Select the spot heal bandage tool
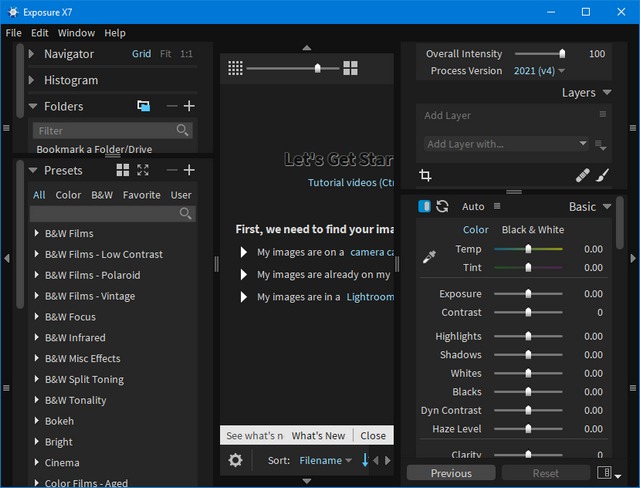 [583, 175]
